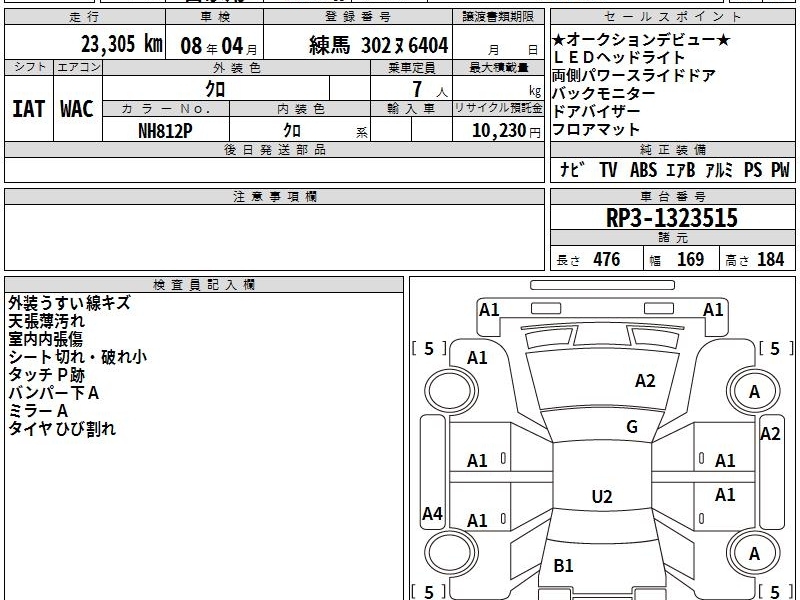Click the note ミラーA
Screen dimensions: 800x600
pos(38,410)
